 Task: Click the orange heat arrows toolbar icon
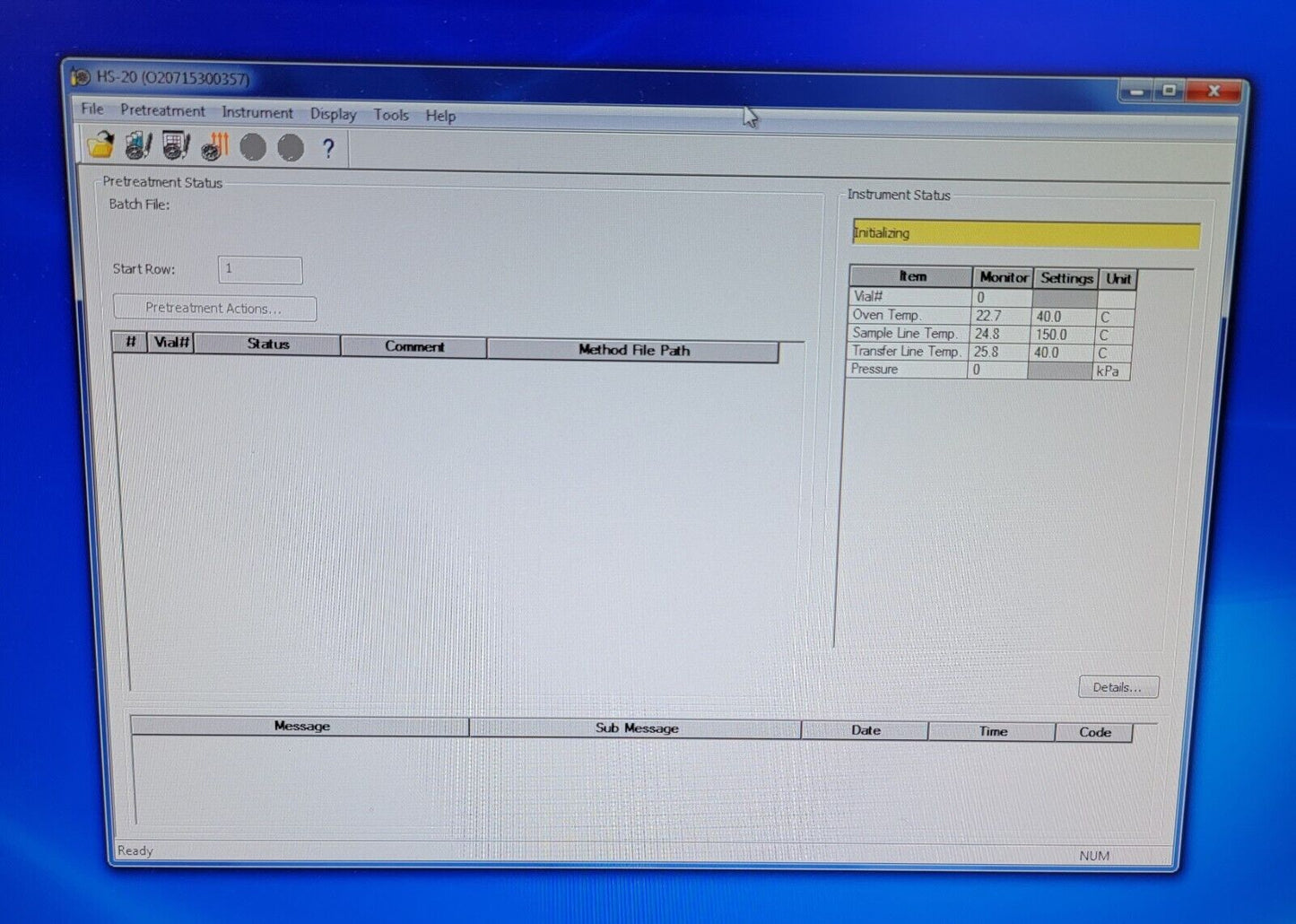click(x=215, y=146)
